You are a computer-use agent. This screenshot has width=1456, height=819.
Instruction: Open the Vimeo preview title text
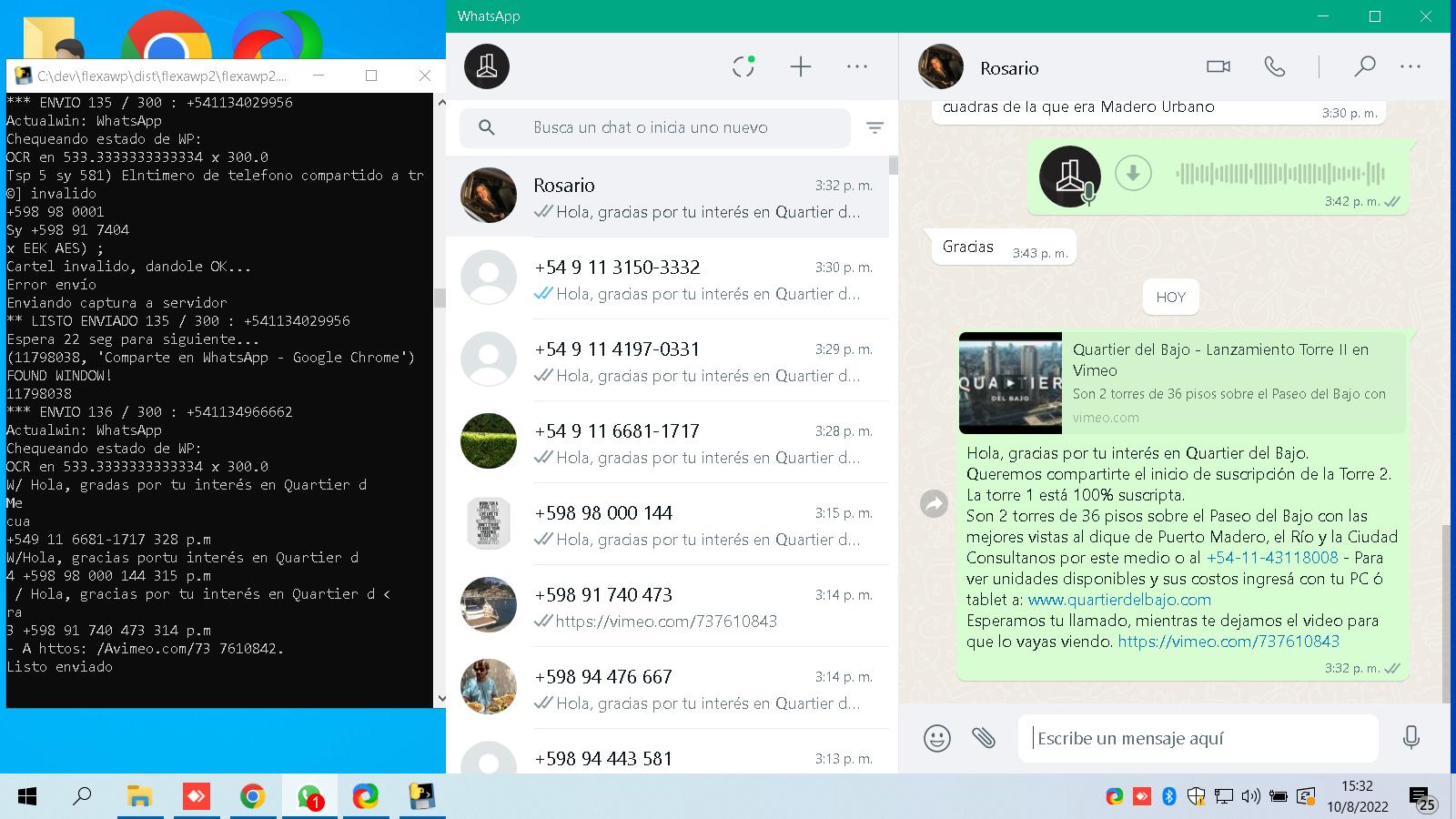(x=1220, y=359)
